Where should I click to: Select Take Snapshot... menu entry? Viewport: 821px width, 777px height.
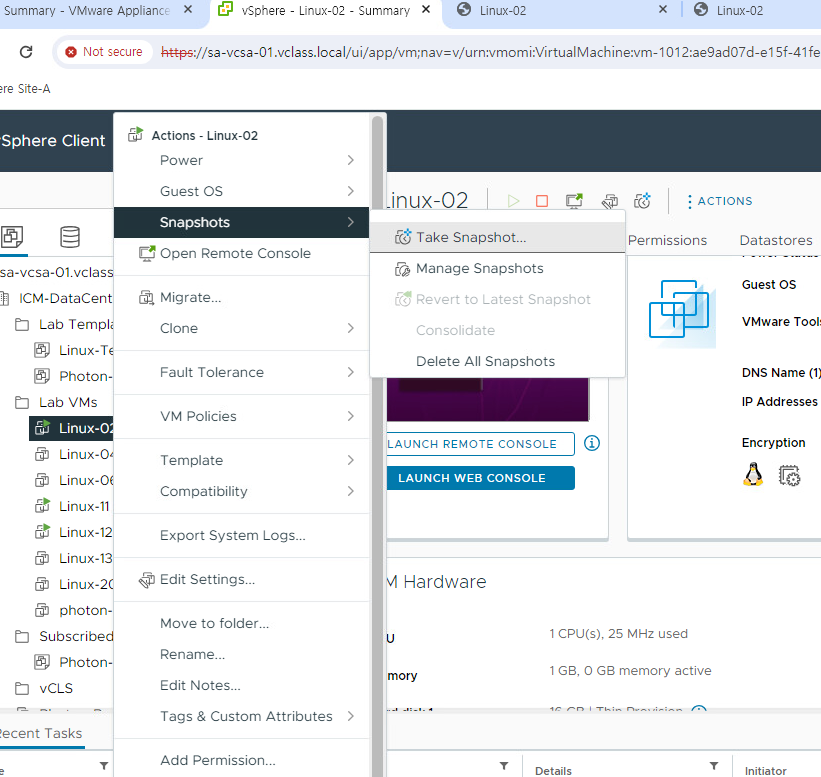coord(497,237)
